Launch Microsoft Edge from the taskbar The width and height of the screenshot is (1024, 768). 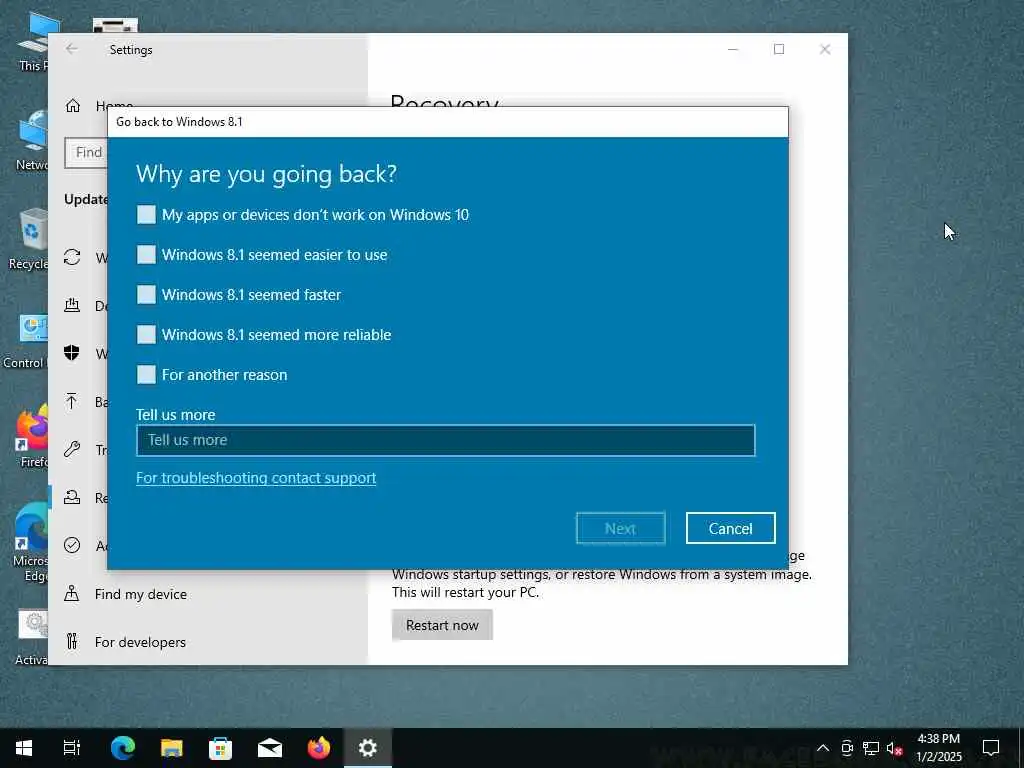coord(122,748)
